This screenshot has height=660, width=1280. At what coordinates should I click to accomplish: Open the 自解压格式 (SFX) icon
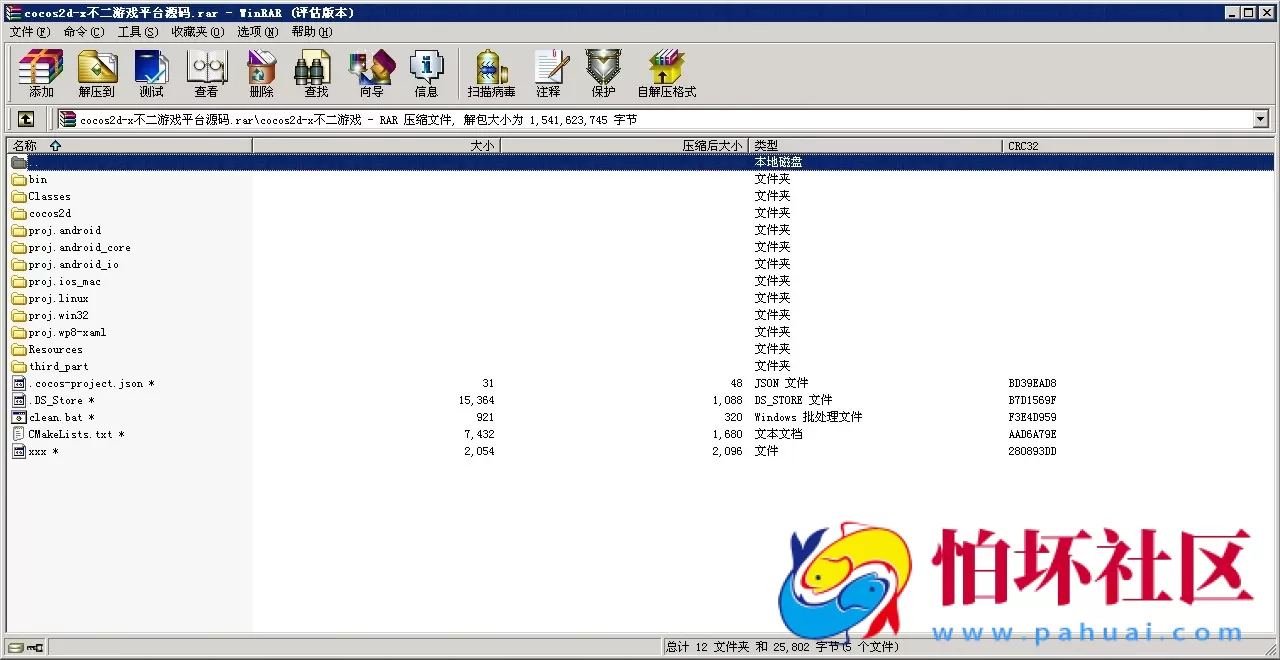[x=665, y=73]
